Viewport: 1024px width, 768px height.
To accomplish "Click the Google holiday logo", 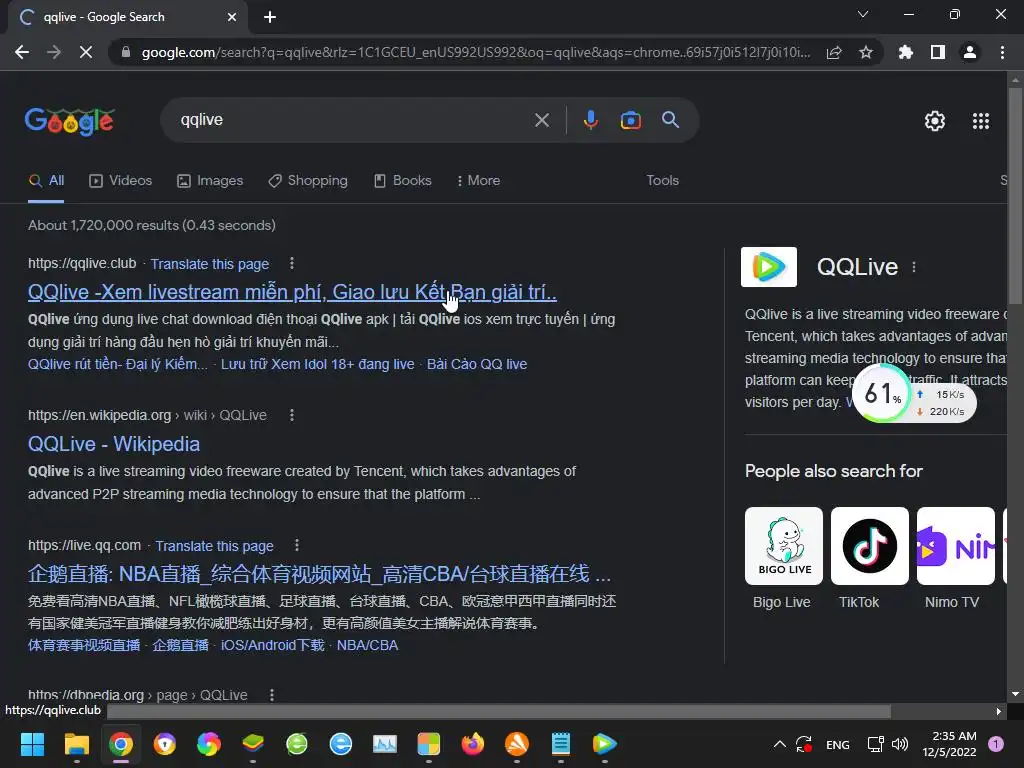I will pyautogui.click(x=69, y=121).
